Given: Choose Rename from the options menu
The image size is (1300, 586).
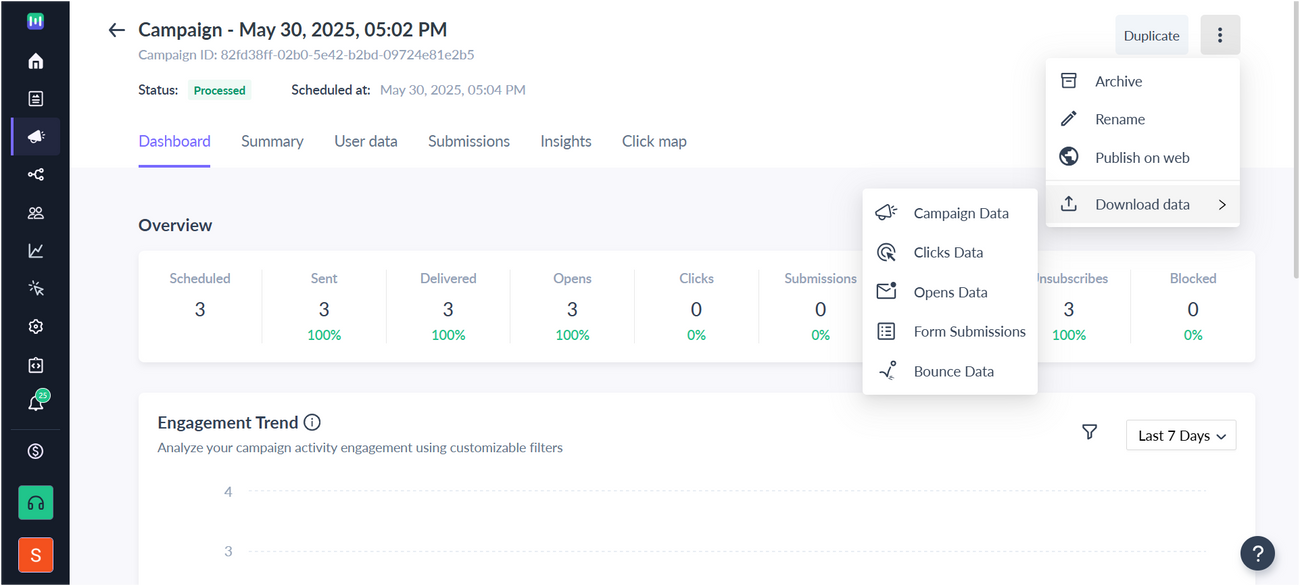Looking at the screenshot, I should click(1142, 119).
